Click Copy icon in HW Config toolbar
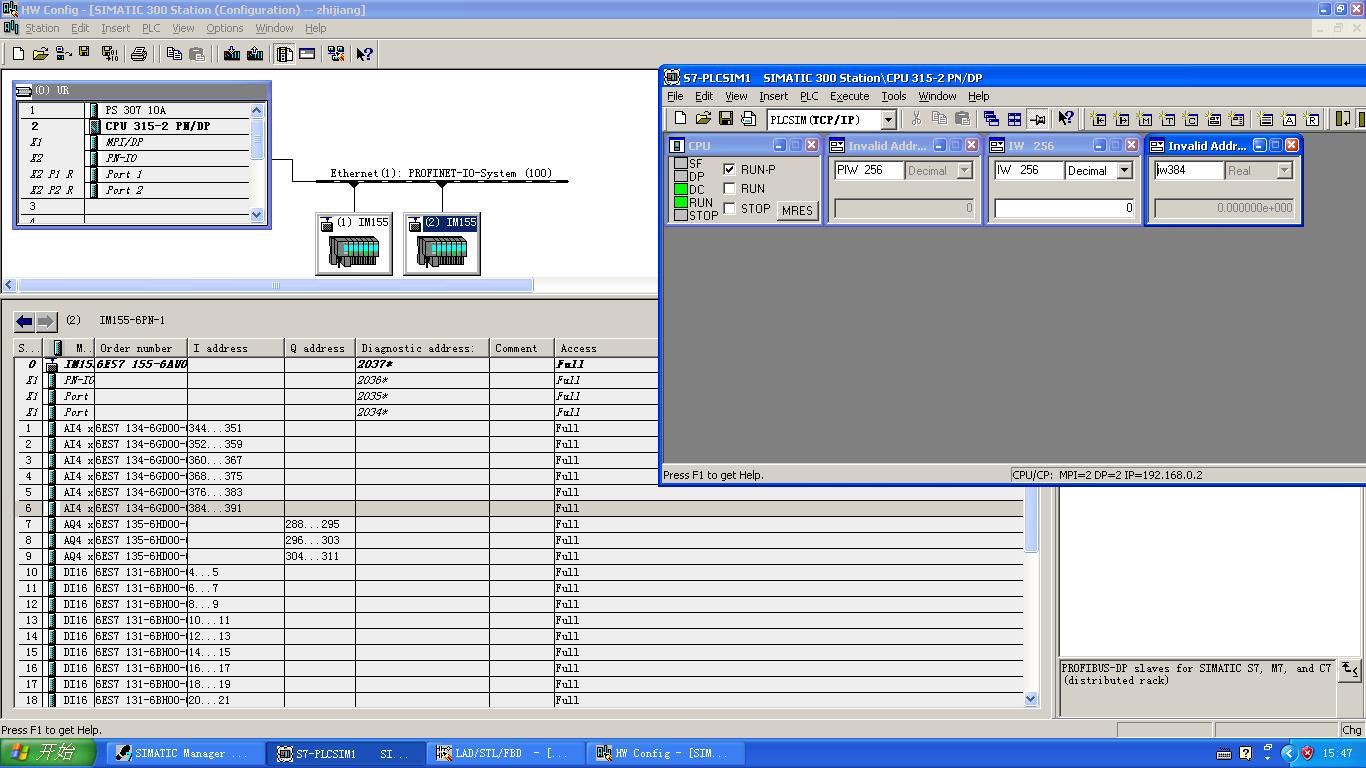1366x768 pixels. [174, 54]
